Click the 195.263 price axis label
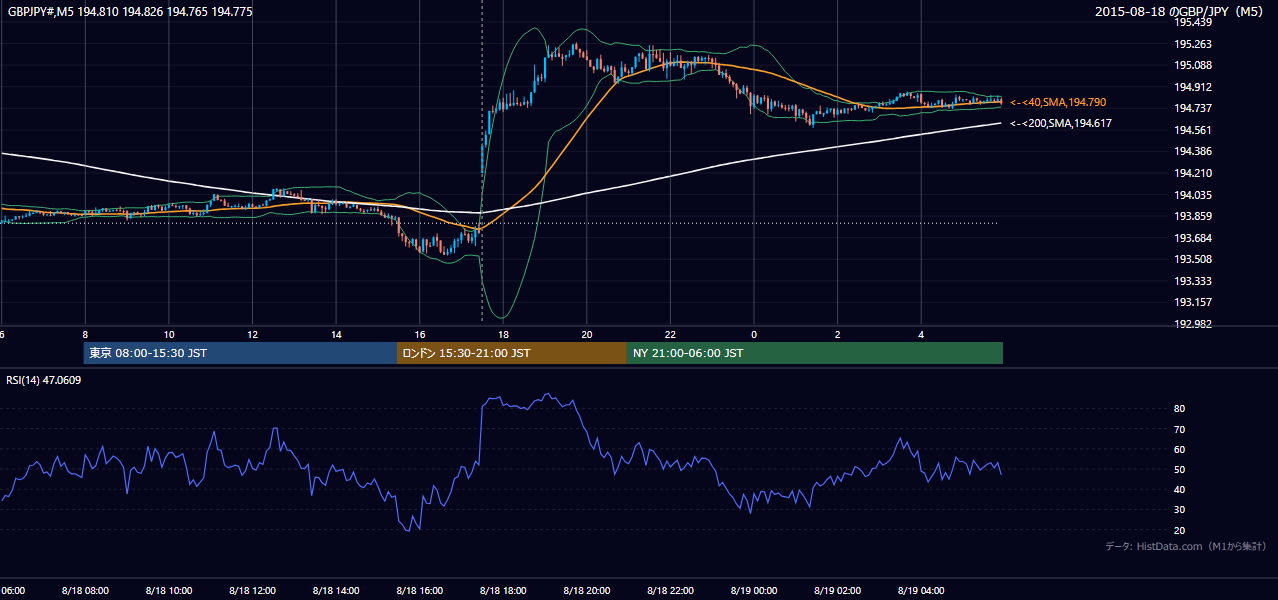Image resolution: width=1278 pixels, height=600 pixels. 1192,44
